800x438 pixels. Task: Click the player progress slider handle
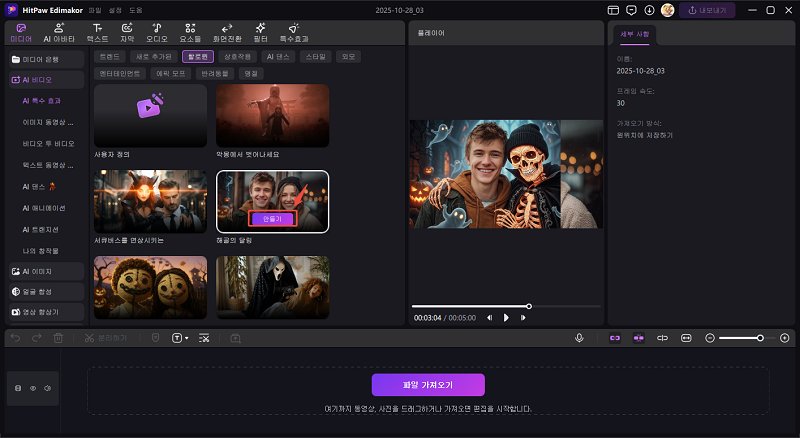point(529,306)
